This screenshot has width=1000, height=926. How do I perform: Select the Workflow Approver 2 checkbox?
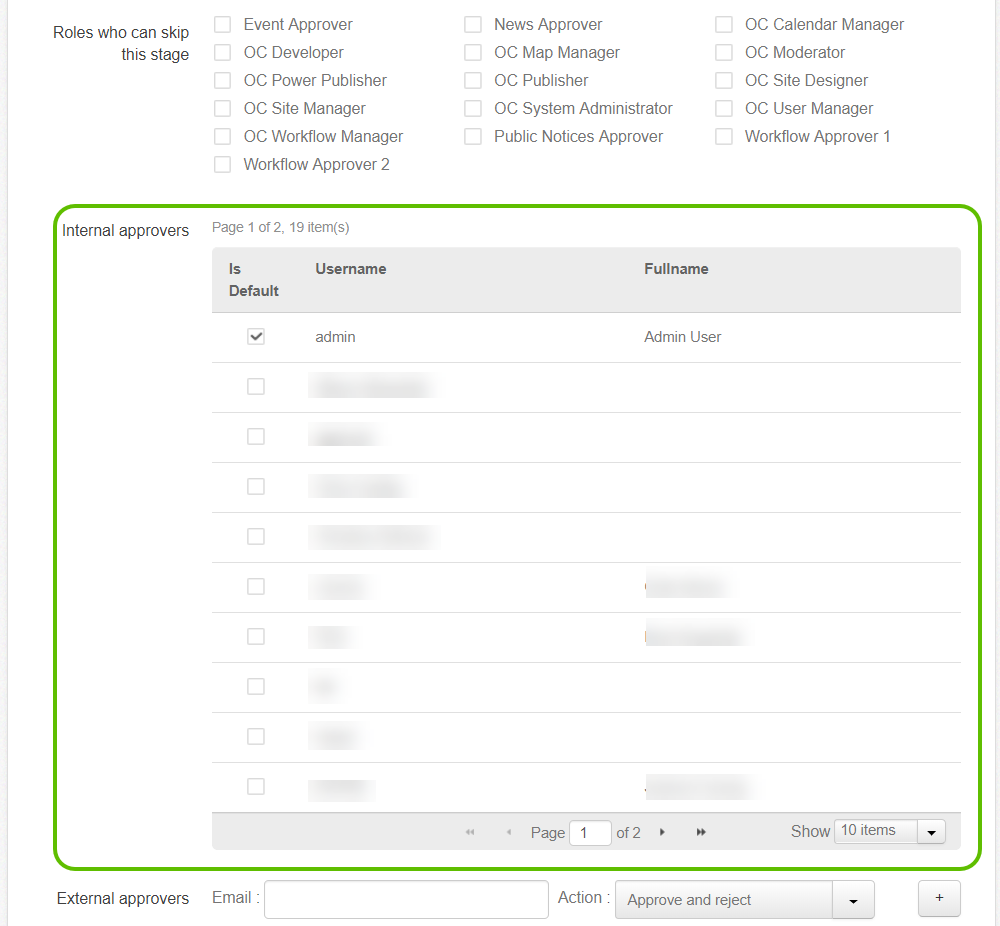(x=222, y=164)
